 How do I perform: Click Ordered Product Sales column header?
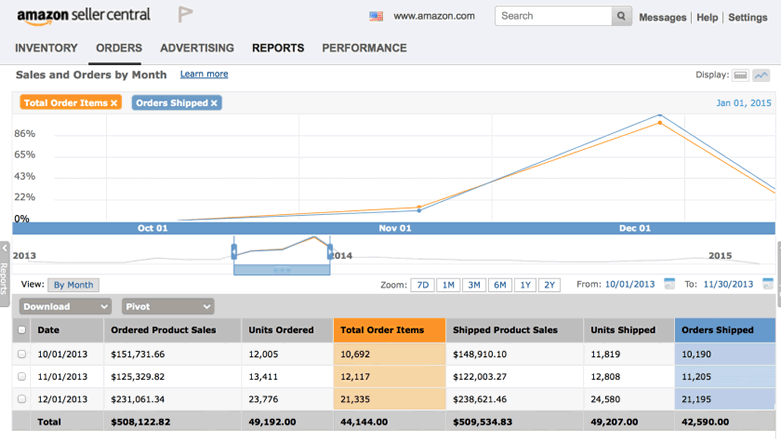[173, 330]
